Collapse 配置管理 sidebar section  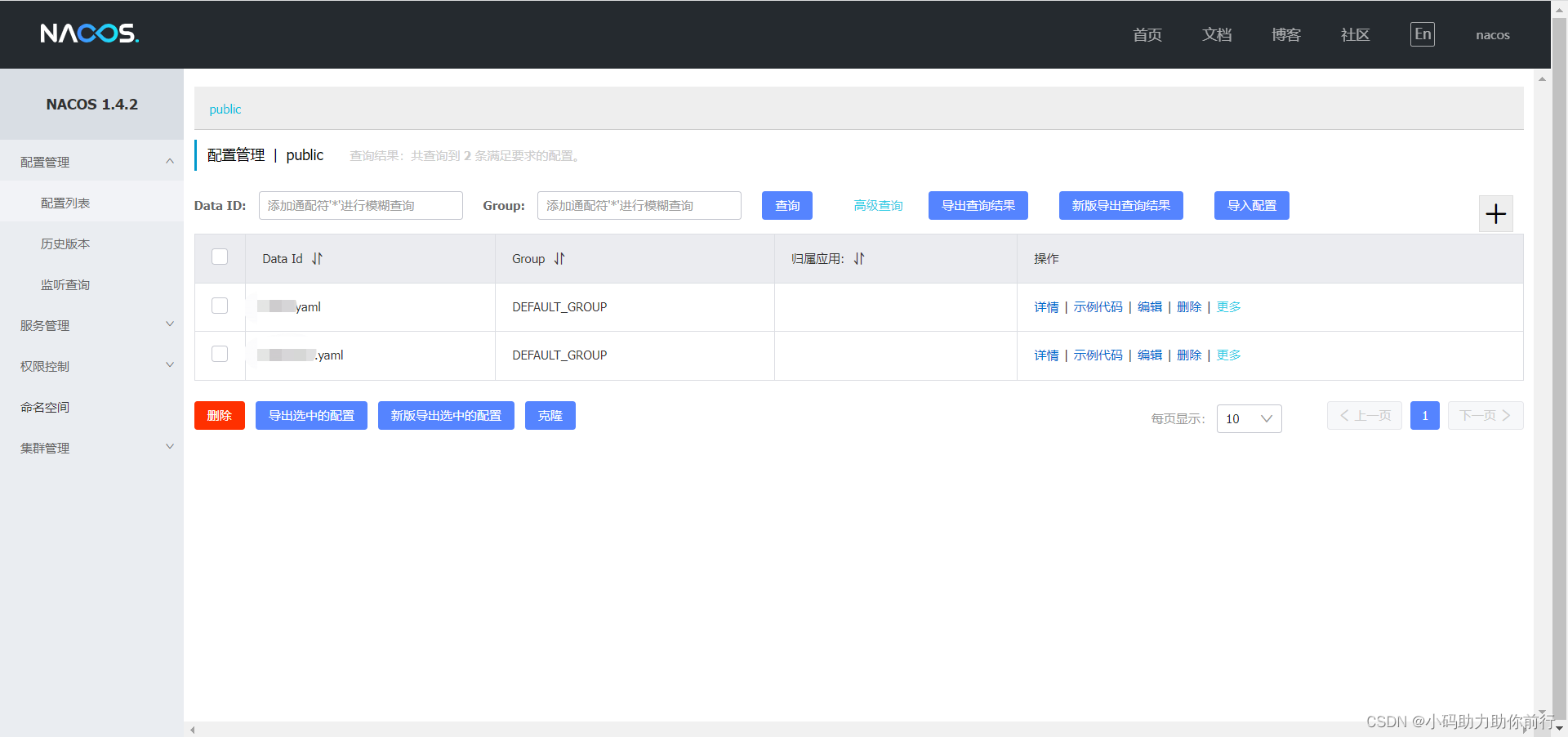click(x=170, y=161)
